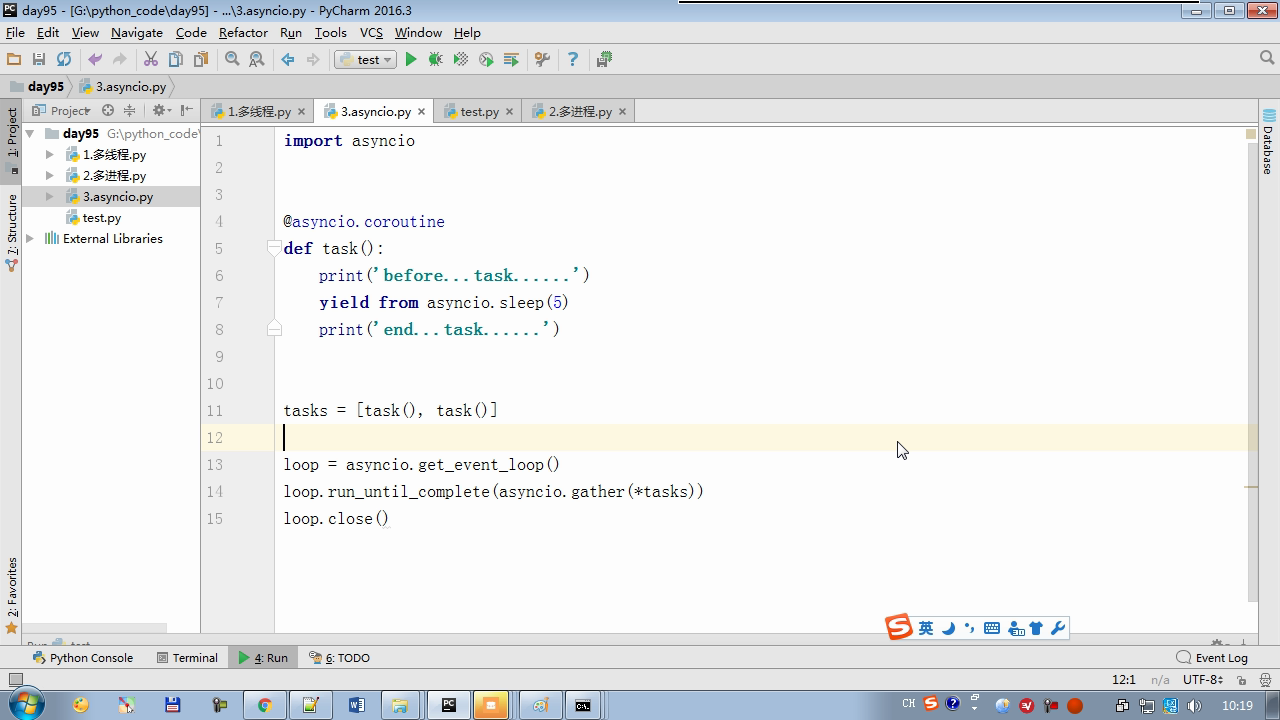Click the Synchronize toolbar icon
Image resolution: width=1280 pixels, height=720 pixels.
click(64, 60)
